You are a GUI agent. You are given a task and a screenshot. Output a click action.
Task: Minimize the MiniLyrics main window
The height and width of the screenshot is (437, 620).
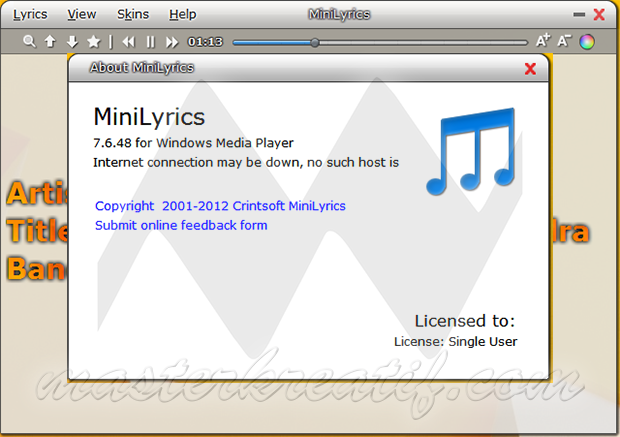[579, 15]
